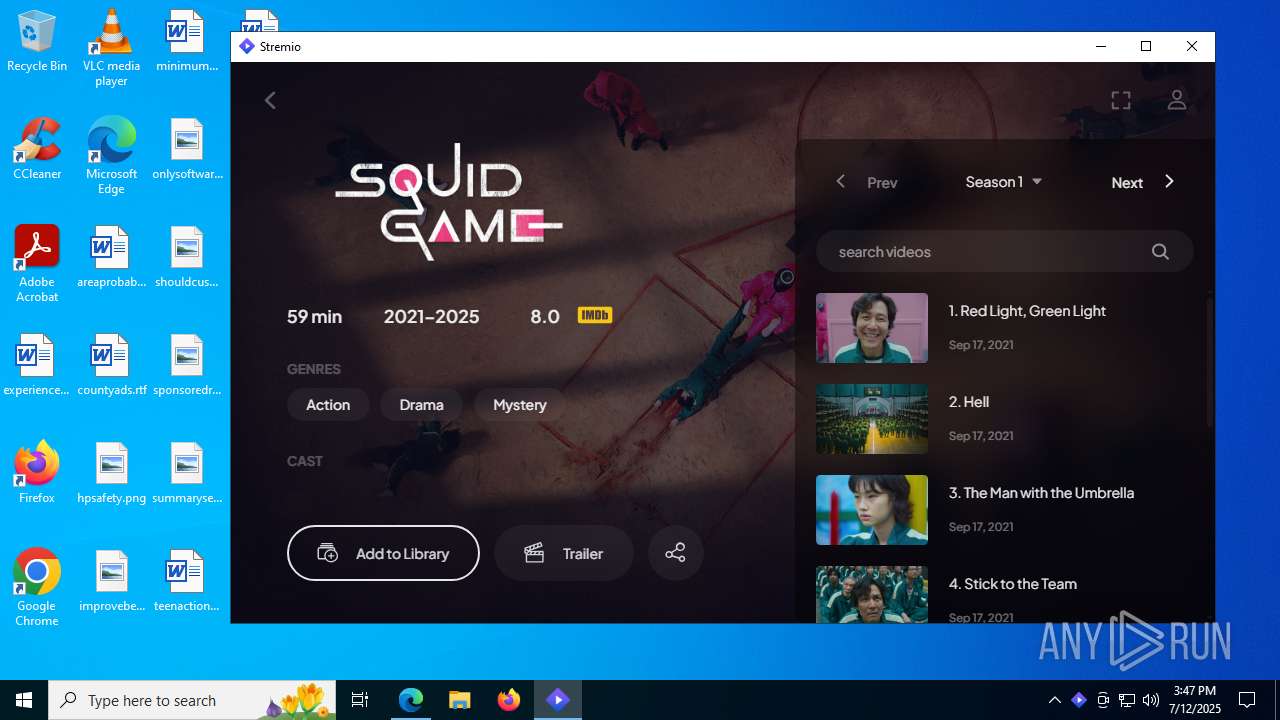Click the taskbar search box
1280x720 pixels.
point(194,700)
